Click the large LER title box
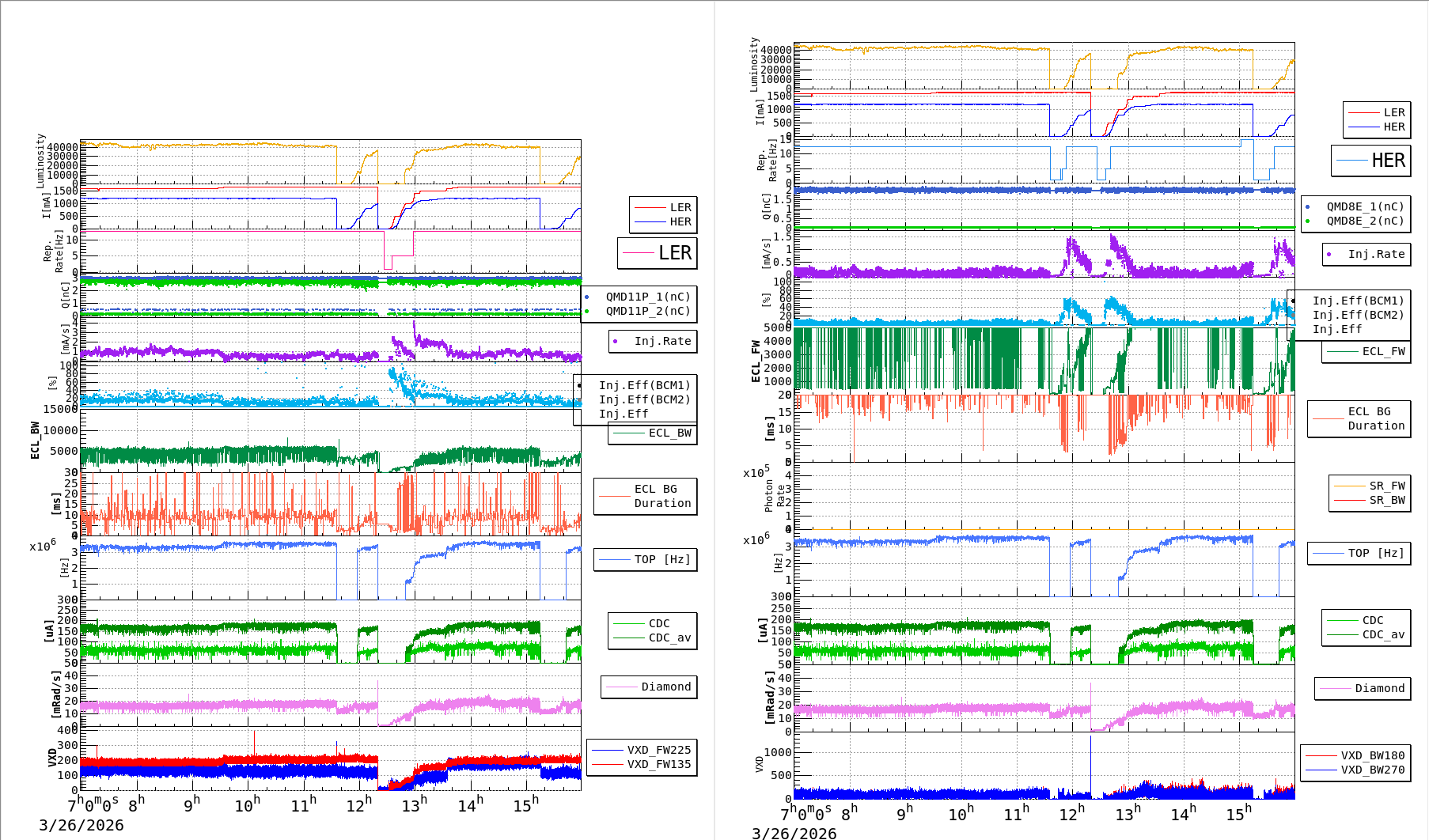1429x840 pixels. coord(658,253)
